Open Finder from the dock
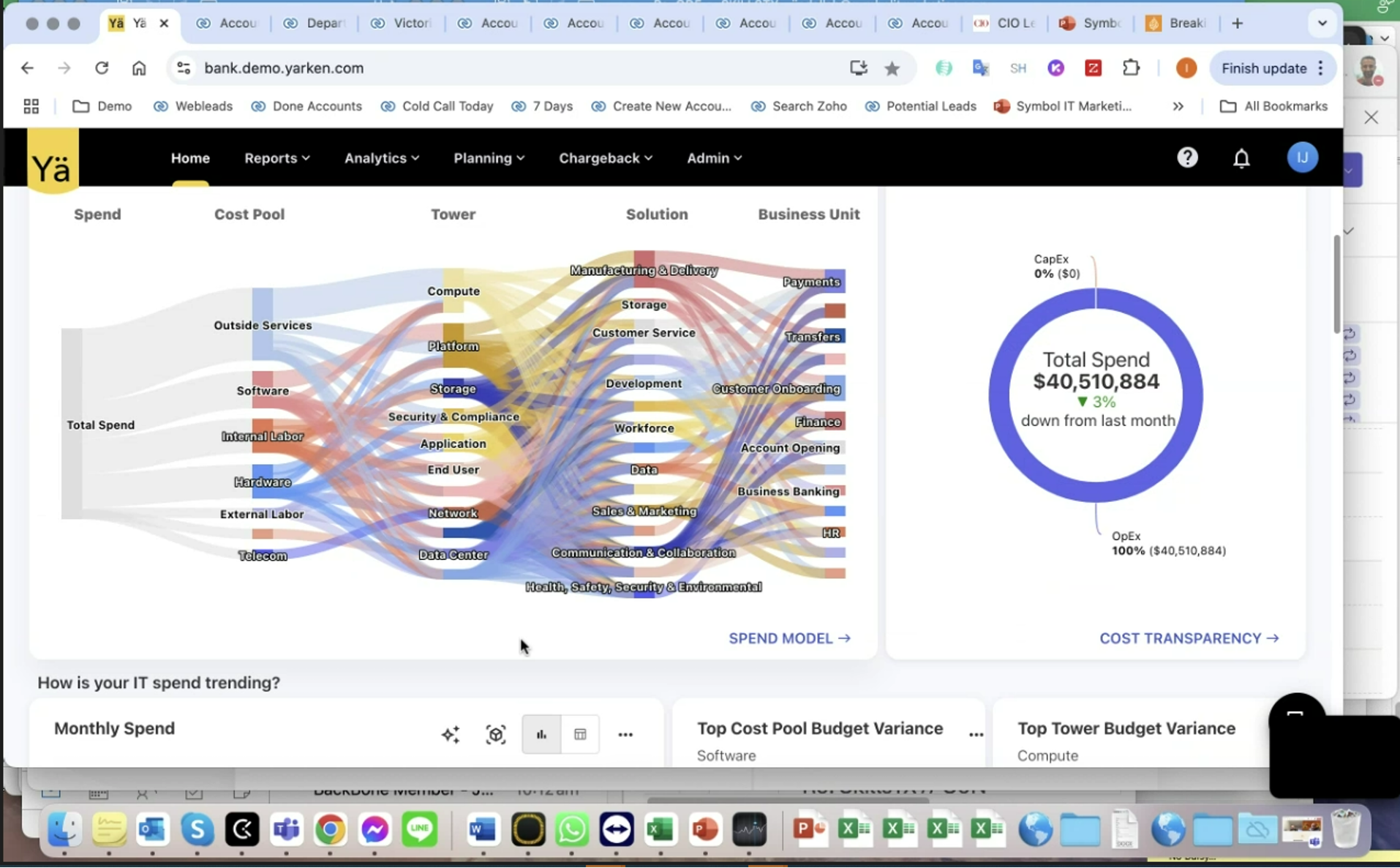 (x=65, y=829)
